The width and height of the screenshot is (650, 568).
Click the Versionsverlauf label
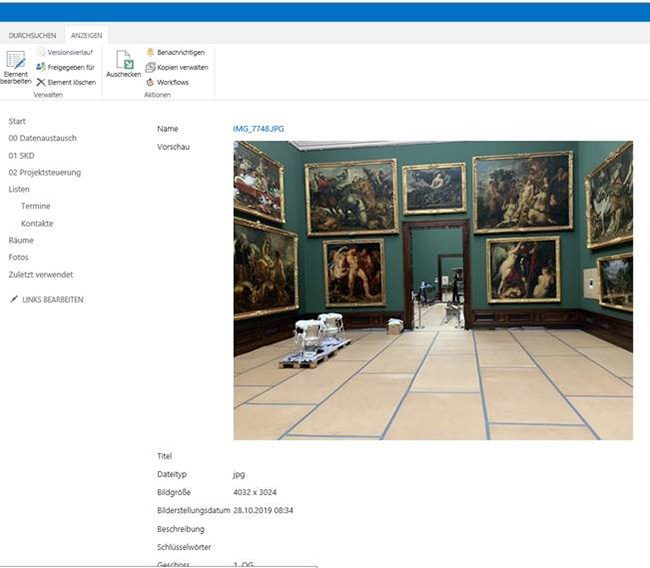coord(70,53)
